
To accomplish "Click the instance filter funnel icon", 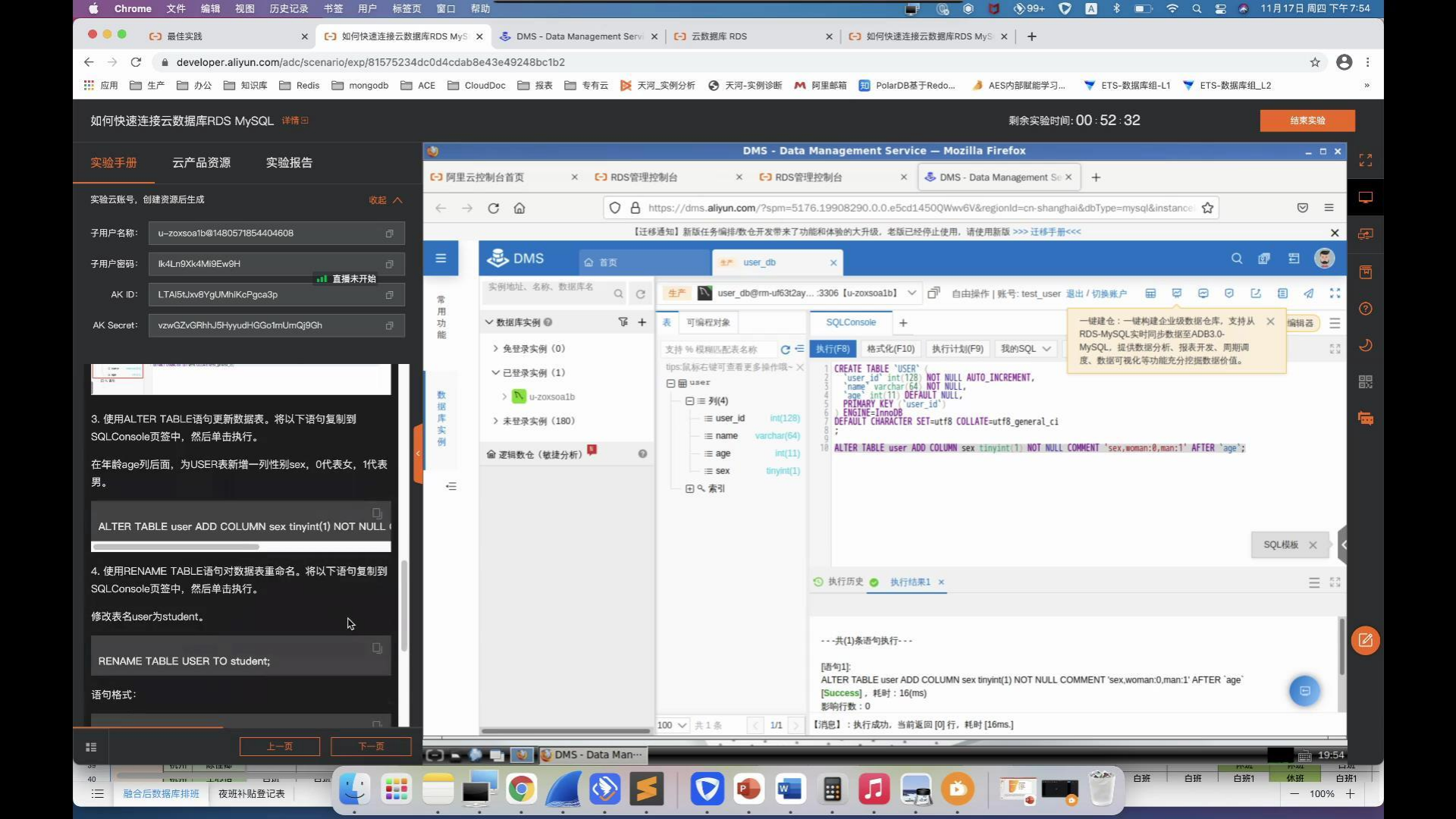I will [623, 322].
